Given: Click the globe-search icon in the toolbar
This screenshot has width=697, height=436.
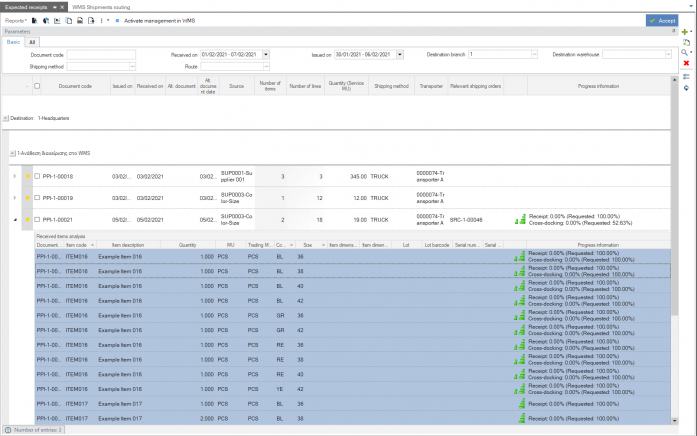Looking at the screenshot, I should tap(46, 21).
